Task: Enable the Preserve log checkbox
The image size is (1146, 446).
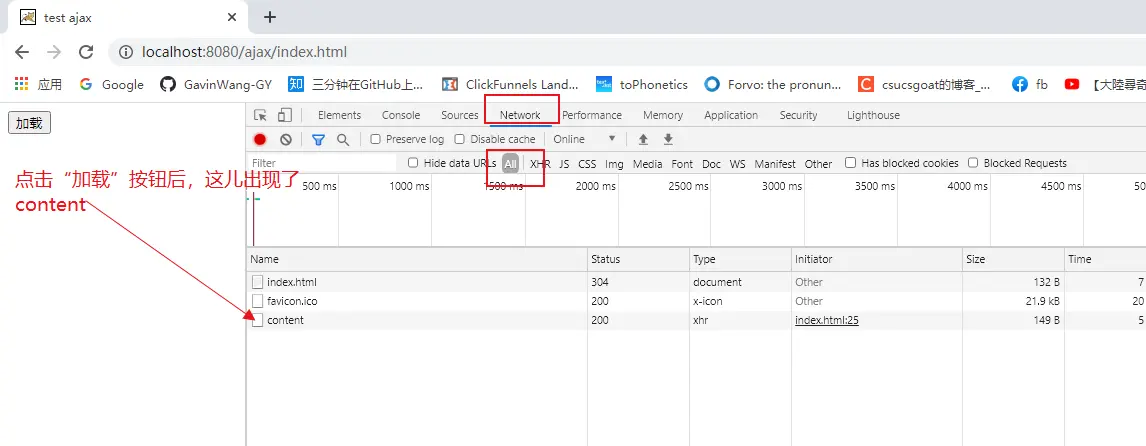Action: pos(376,140)
